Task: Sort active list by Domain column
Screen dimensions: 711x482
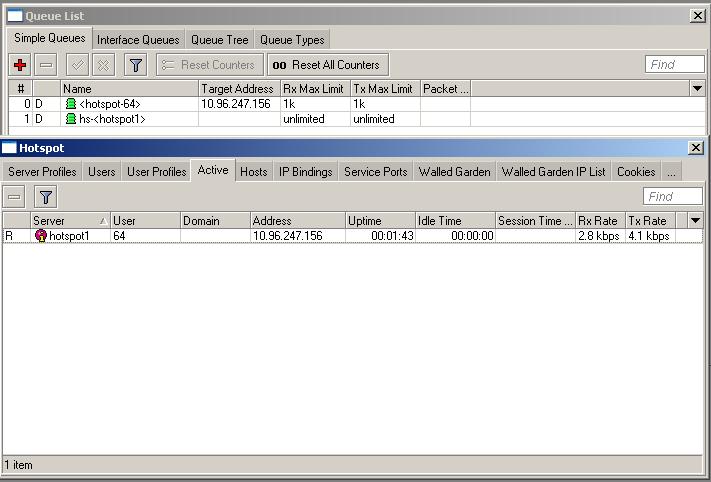Action: (215, 221)
